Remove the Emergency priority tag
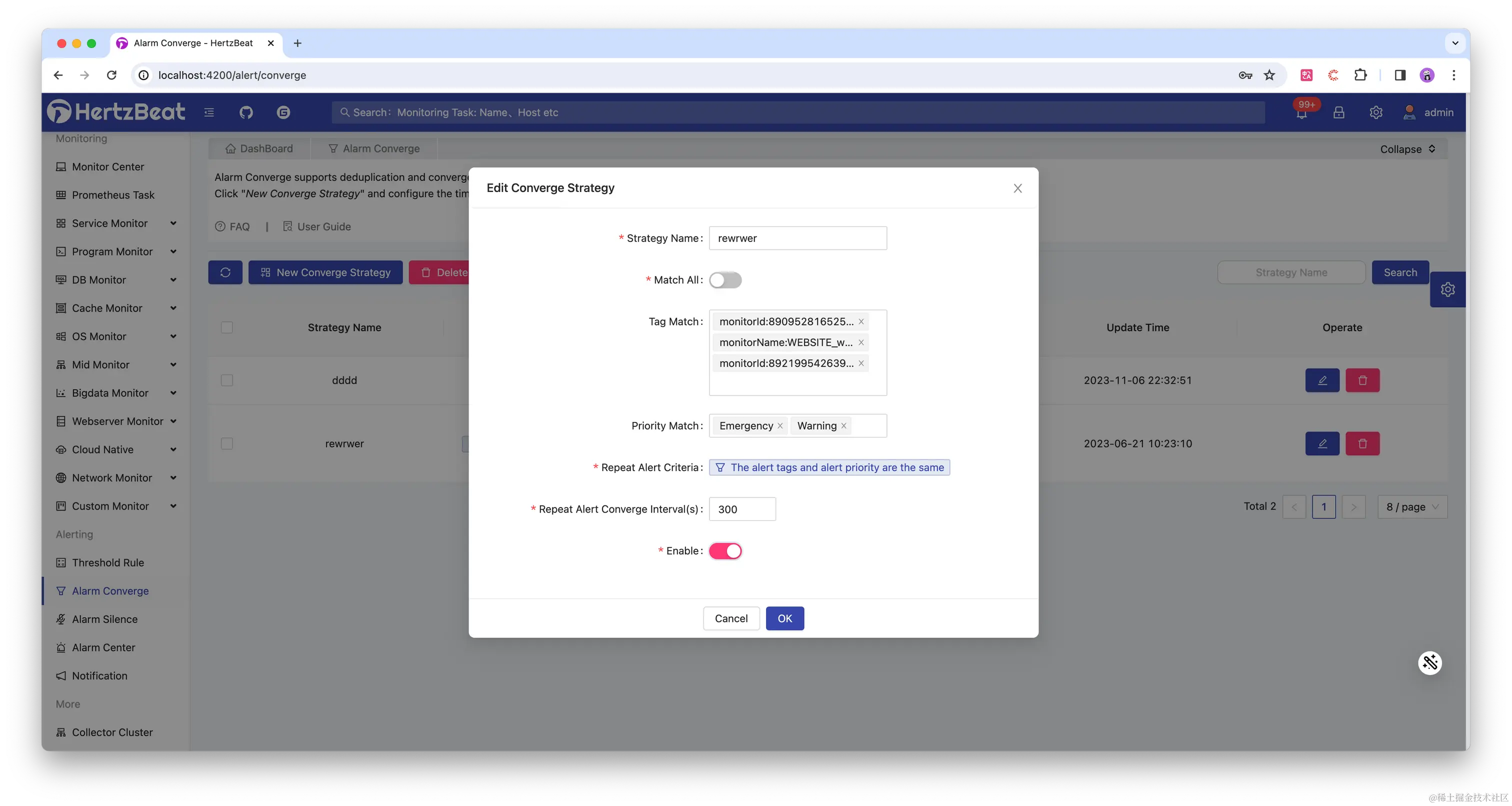 (780, 426)
